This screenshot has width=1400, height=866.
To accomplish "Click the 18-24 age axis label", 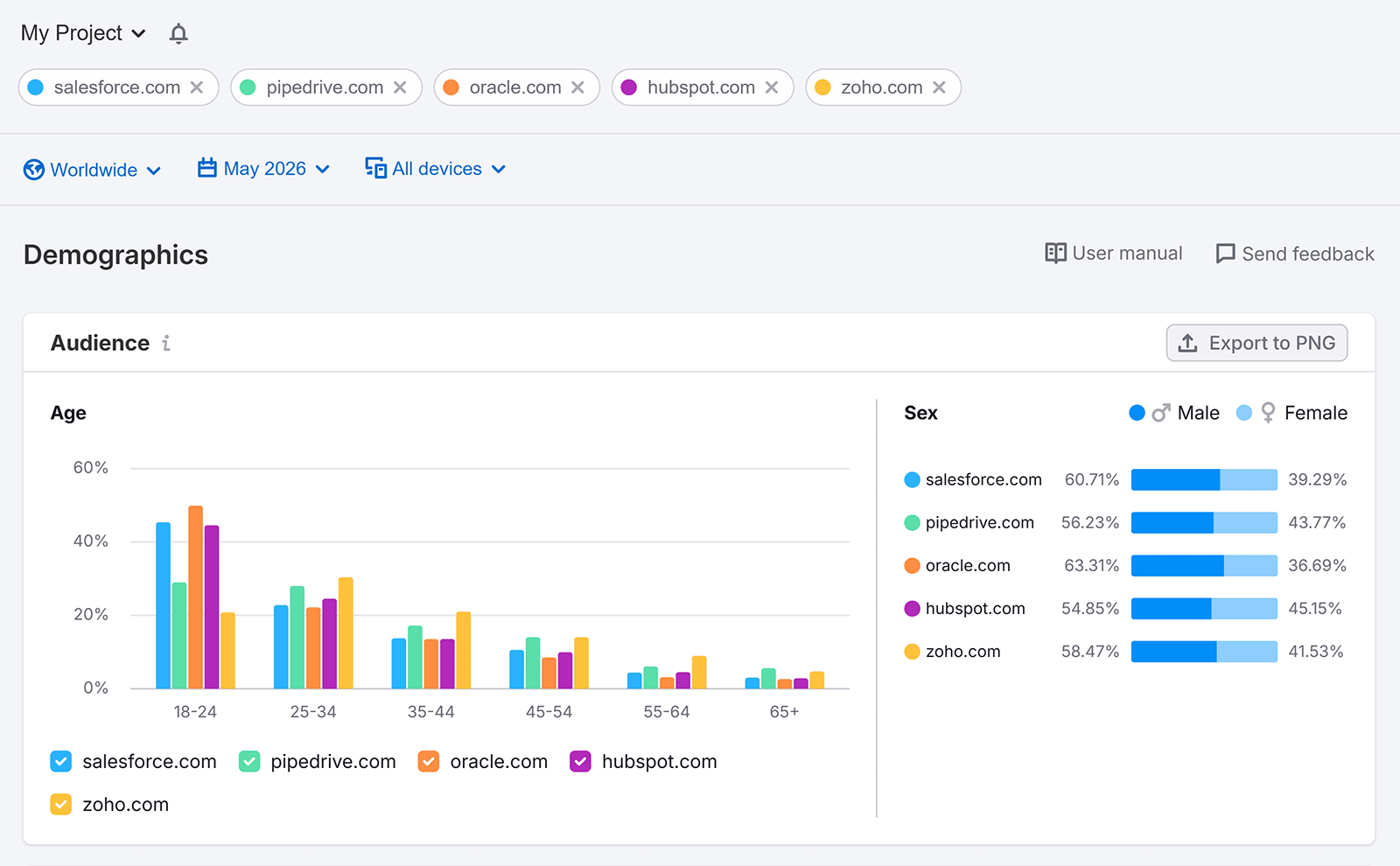I will click(195, 712).
